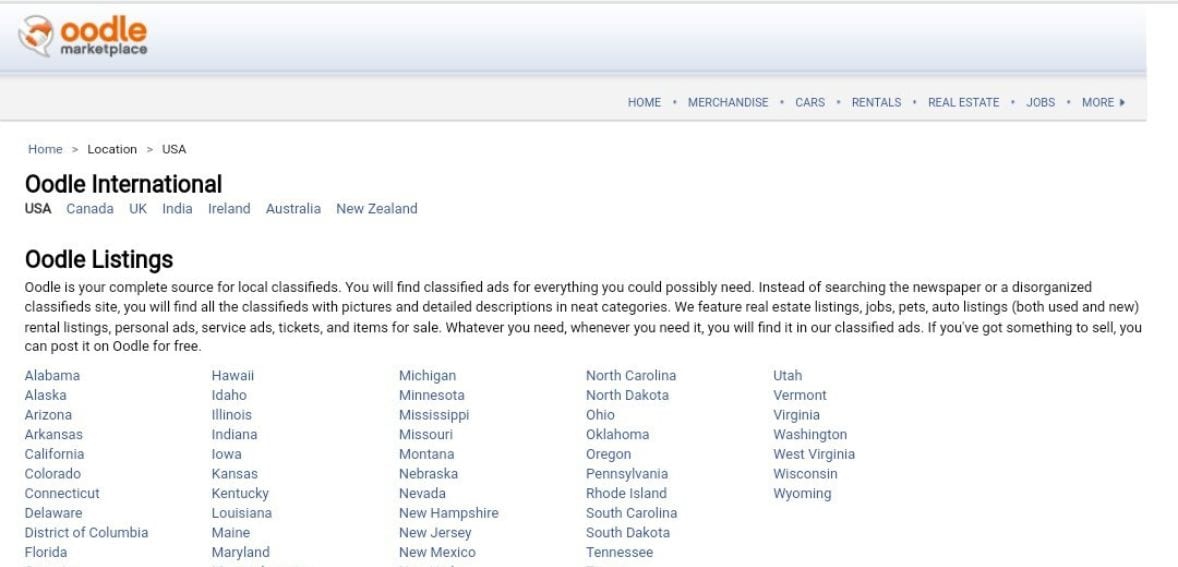Switch to Canada listings
Image resolution: width=1178 pixels, height=567 pixels.
[x=90, y=209]
